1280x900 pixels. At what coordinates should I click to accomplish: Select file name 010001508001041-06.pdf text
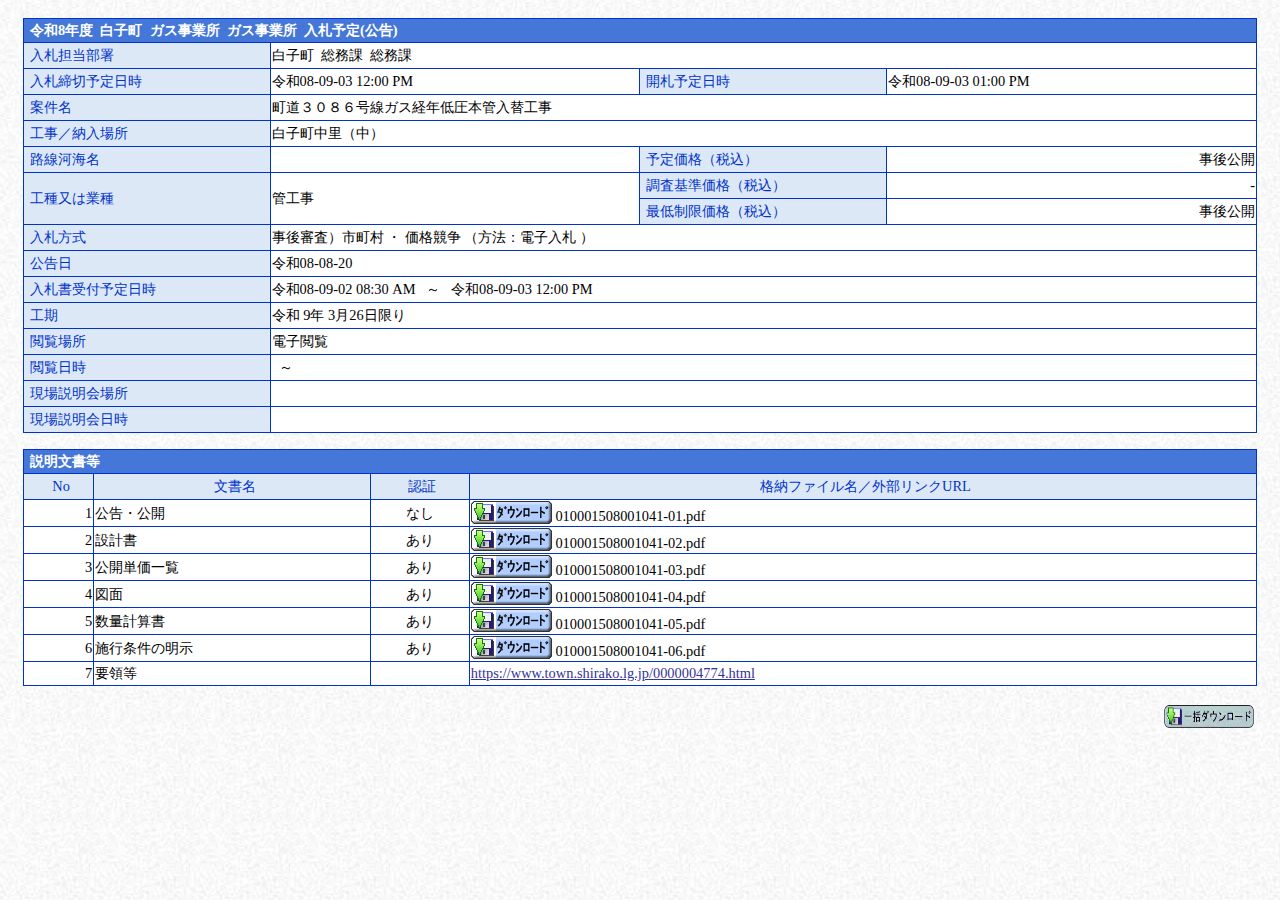(x=630, y=651)
